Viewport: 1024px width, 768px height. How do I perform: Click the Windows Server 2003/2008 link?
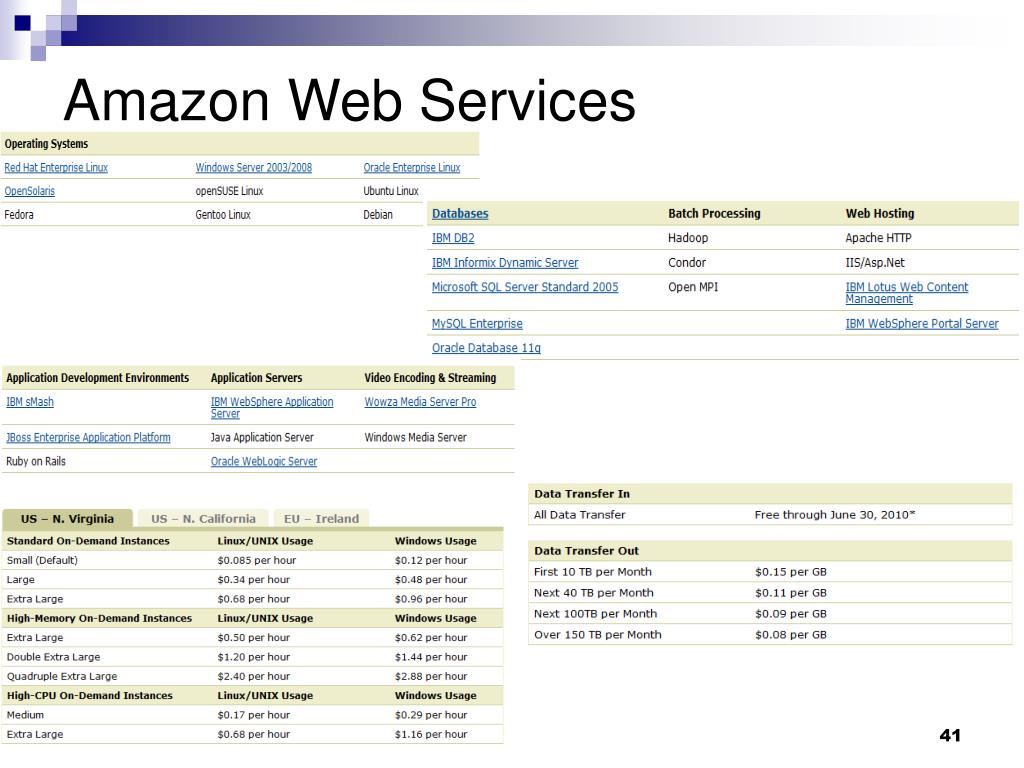pos(253,168)
